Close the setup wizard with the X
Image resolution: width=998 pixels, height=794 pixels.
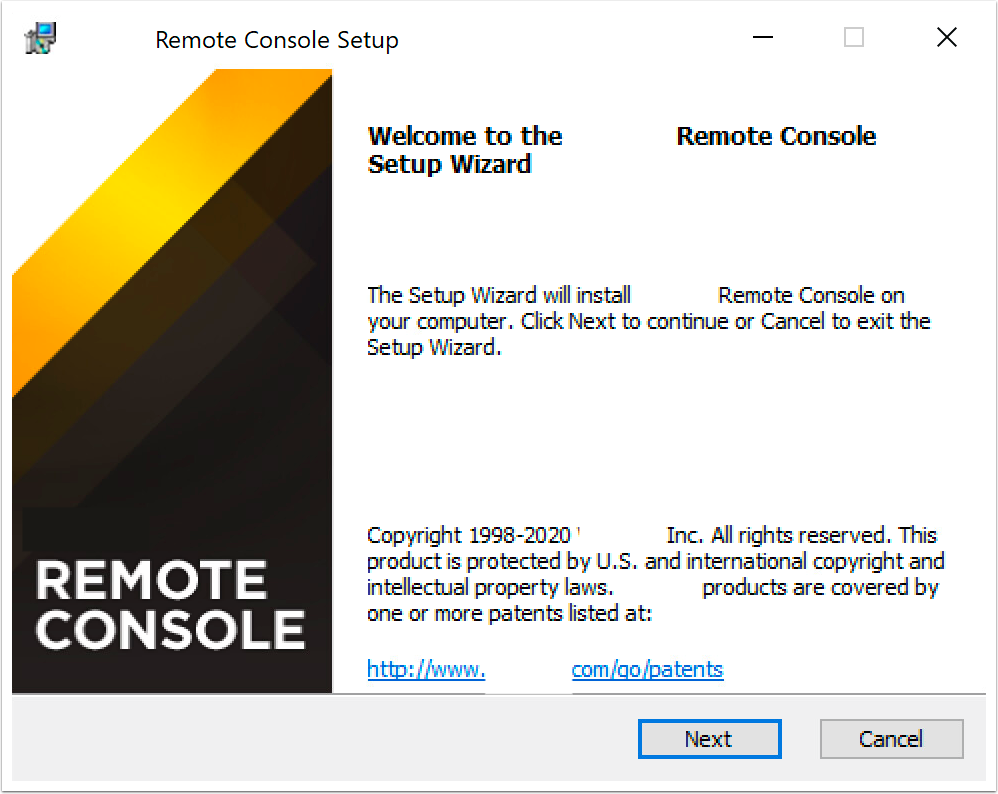click(946, 37)
